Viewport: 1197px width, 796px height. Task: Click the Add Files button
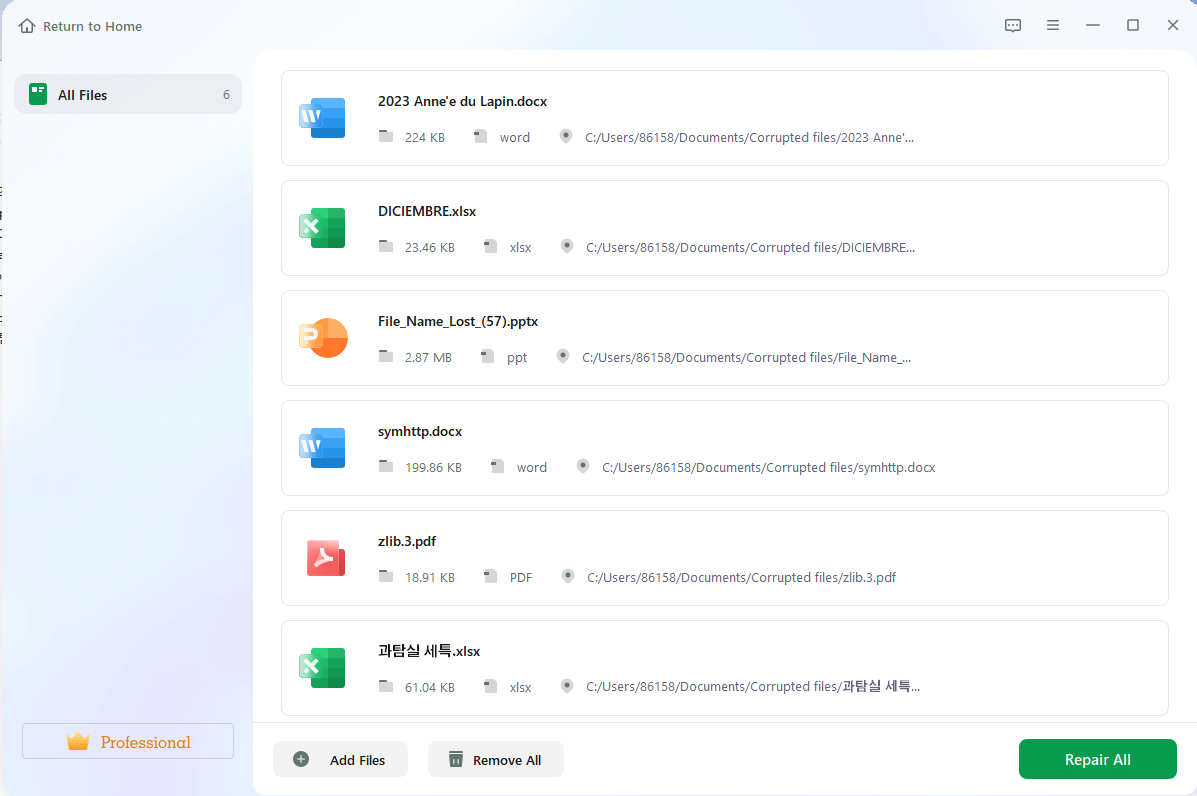tap(340, 760)
